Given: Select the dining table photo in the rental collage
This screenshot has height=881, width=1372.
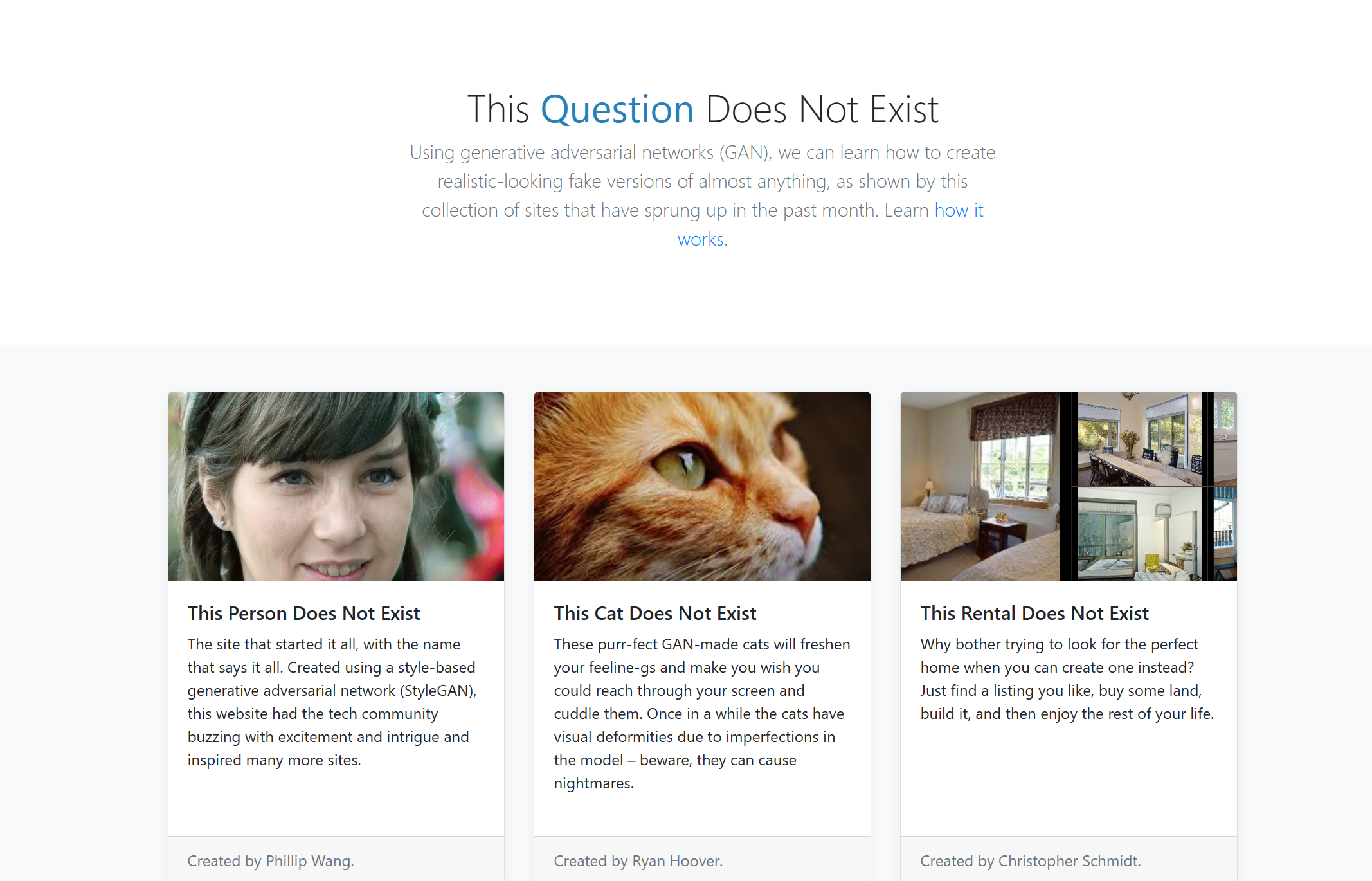Looking at the screenshot, I should [1139, 439].
